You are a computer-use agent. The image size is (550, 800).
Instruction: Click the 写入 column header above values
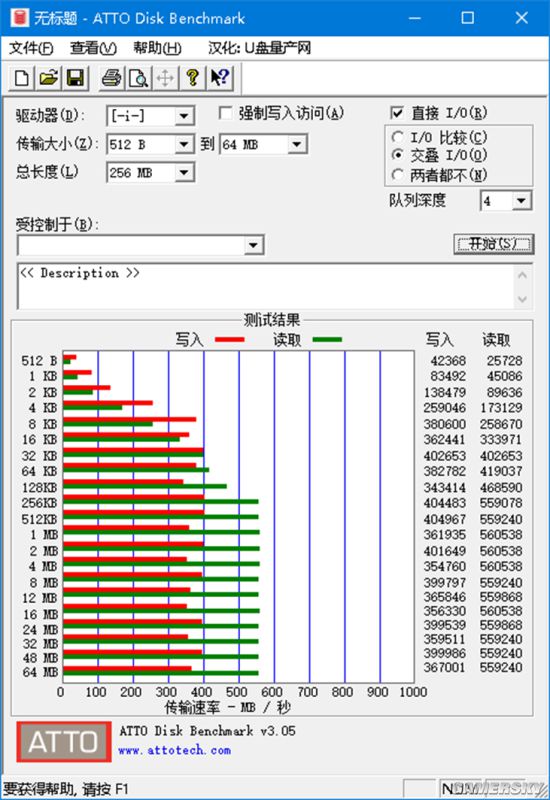439,340
